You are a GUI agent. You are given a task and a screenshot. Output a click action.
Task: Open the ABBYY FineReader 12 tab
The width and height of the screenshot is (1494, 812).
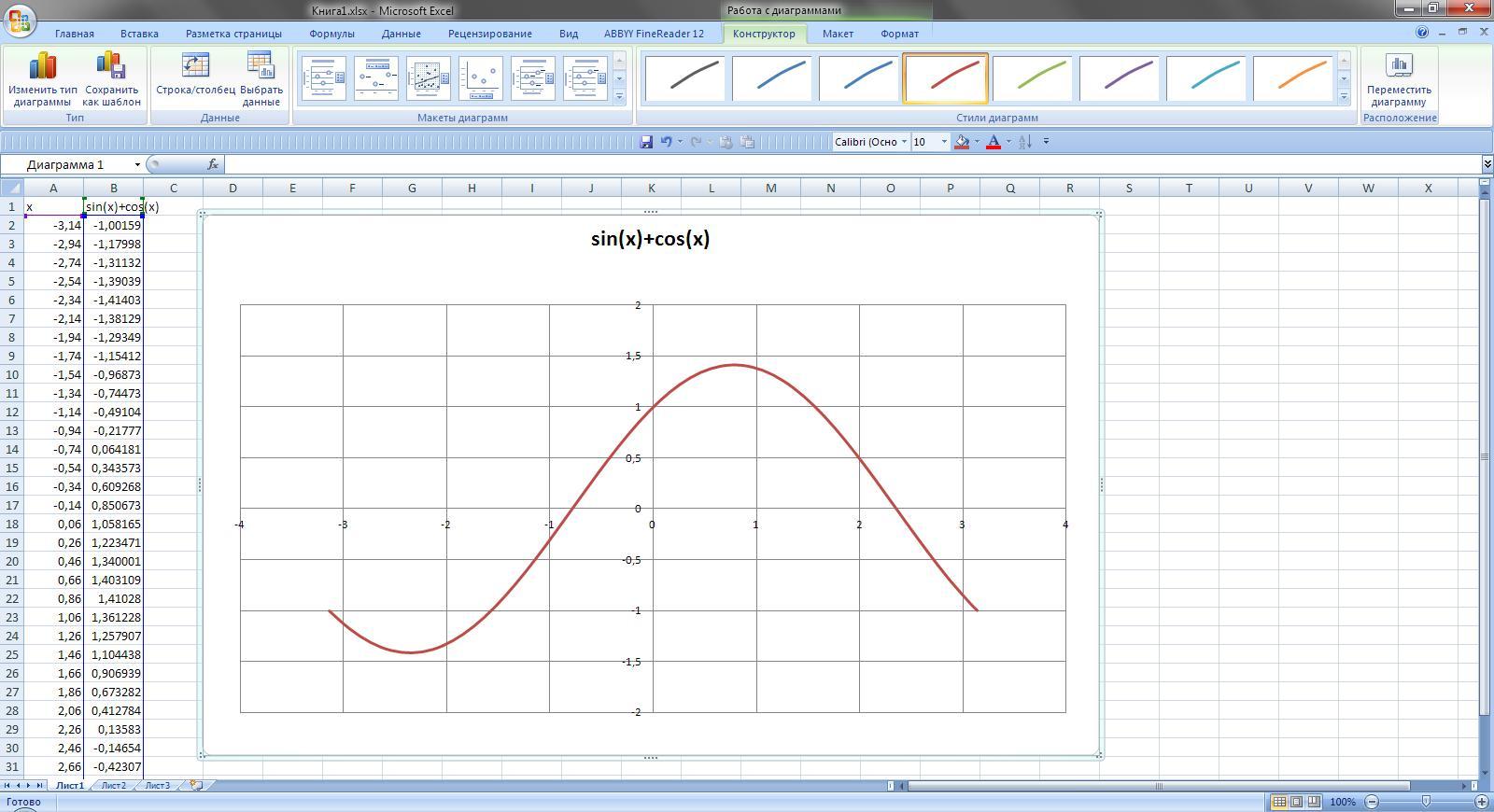(654, 34)
